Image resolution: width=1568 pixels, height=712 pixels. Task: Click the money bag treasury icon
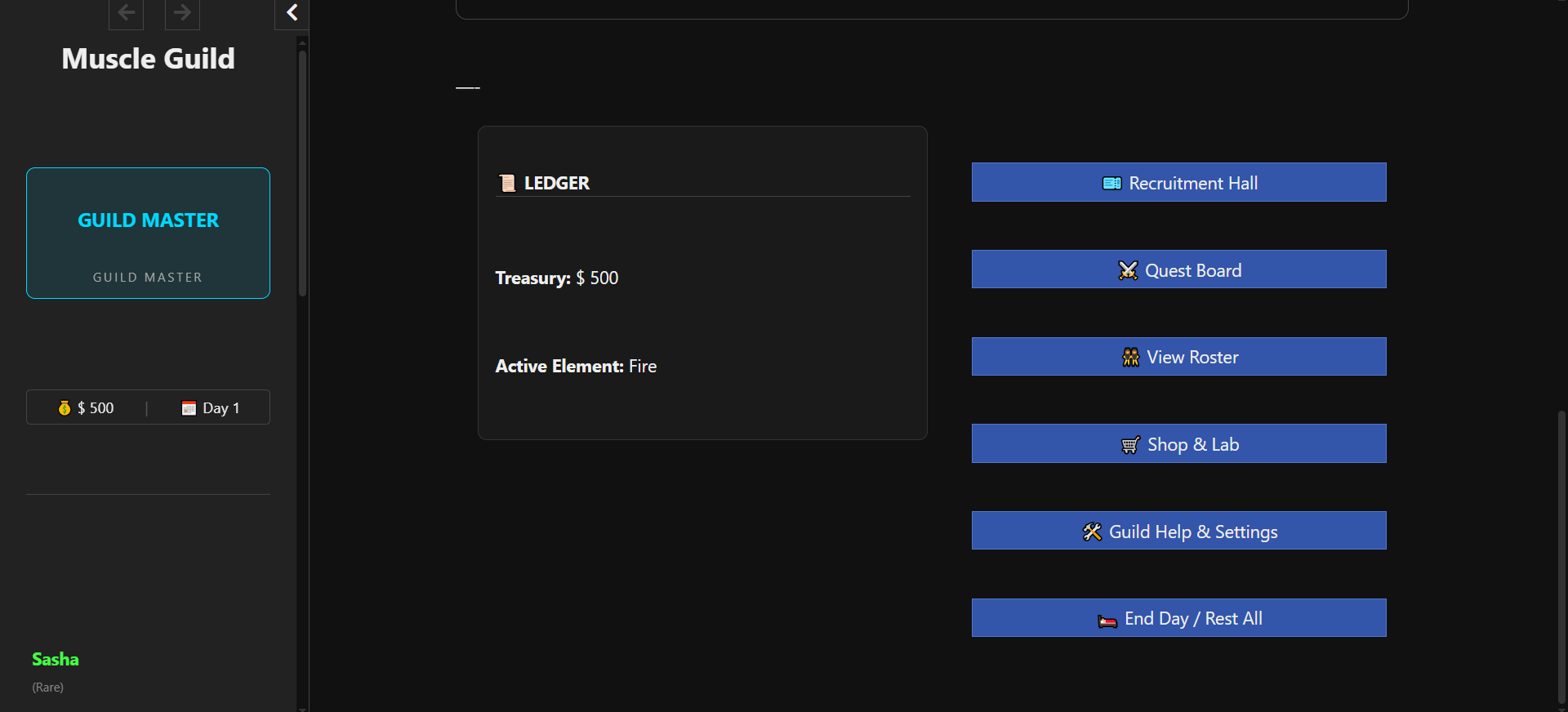[65, 407]
